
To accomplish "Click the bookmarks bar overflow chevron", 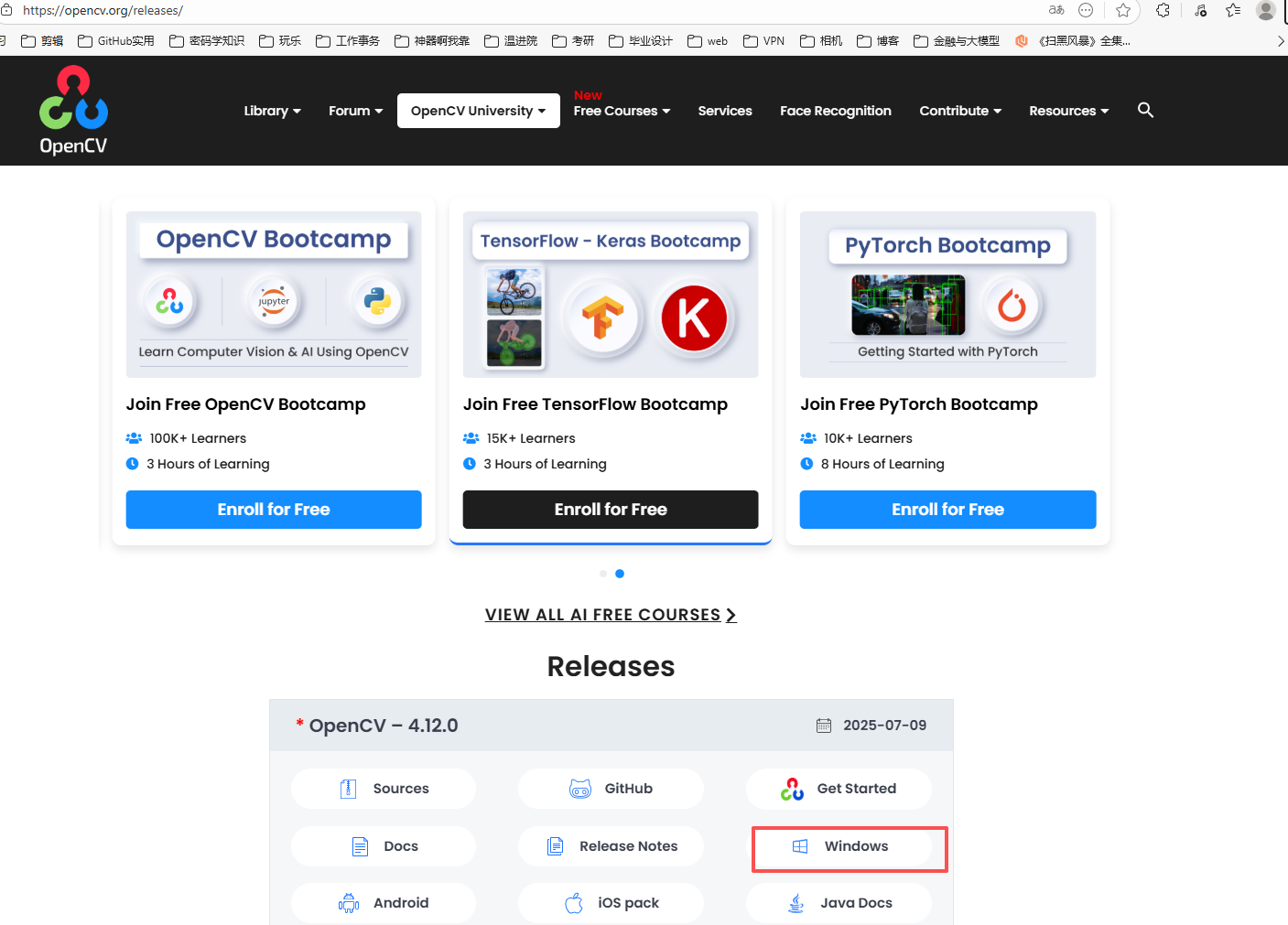I will pos(1280,41).
